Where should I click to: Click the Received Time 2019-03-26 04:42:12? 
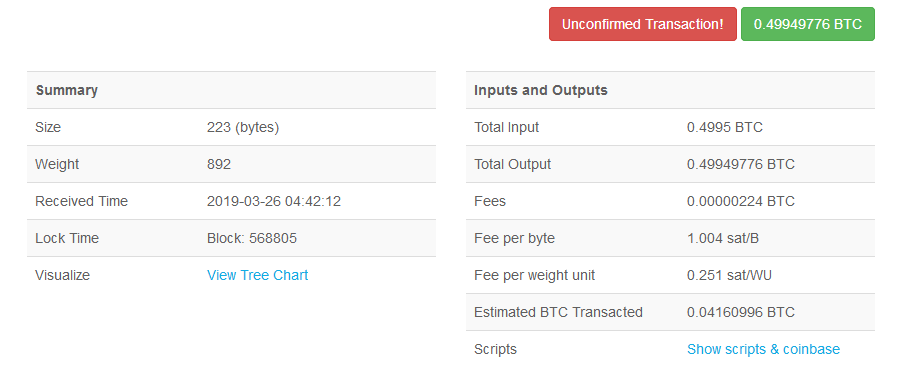273,201
